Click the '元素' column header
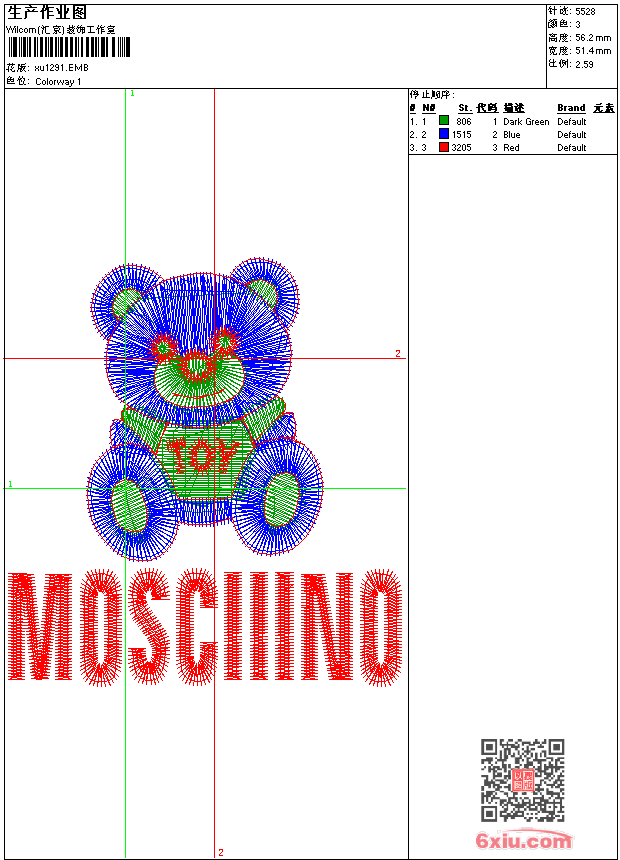Viewport: 620px width, 860px height. click(x=604, y=108)
